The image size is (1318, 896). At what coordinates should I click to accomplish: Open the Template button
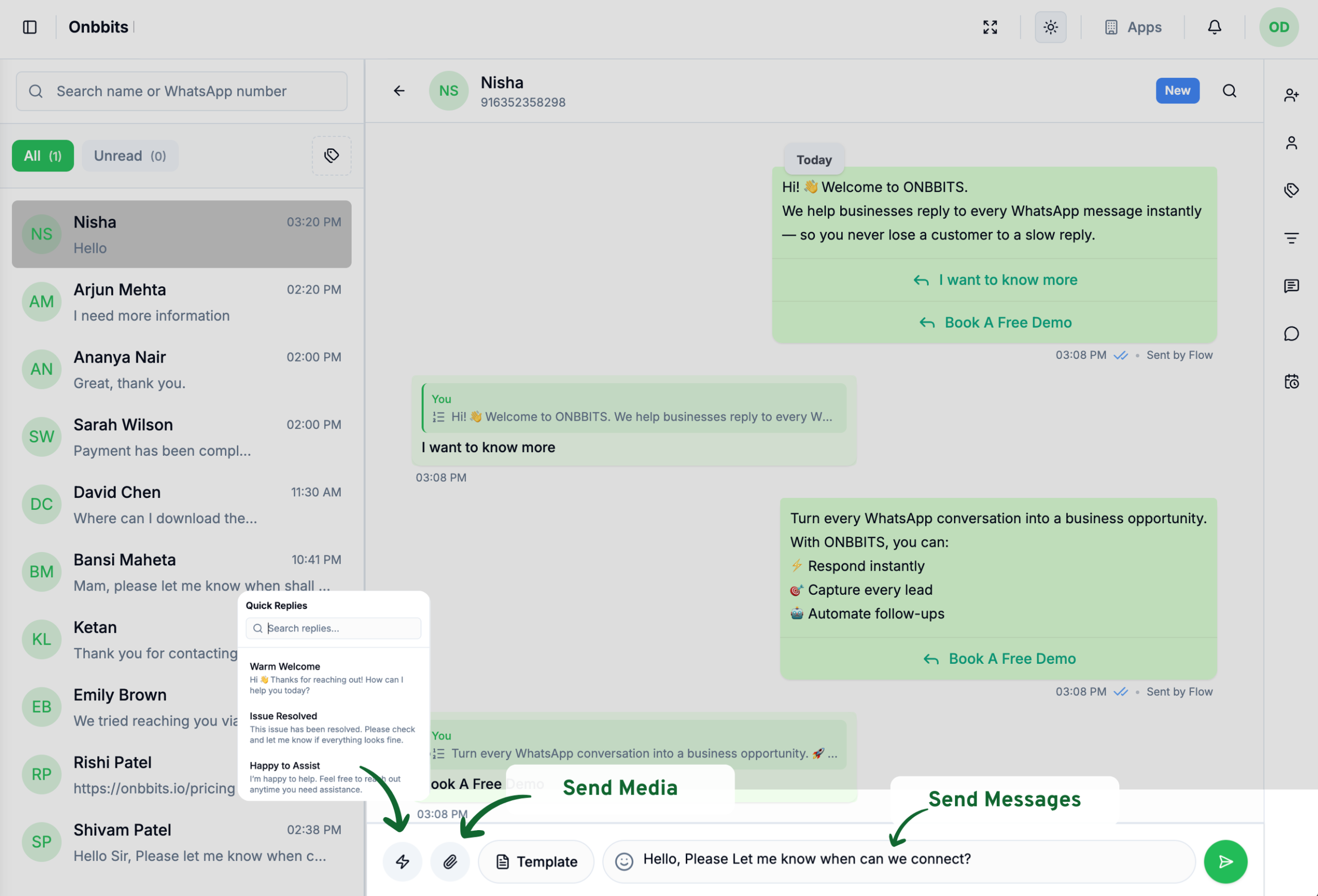click(x=536, y=862)
